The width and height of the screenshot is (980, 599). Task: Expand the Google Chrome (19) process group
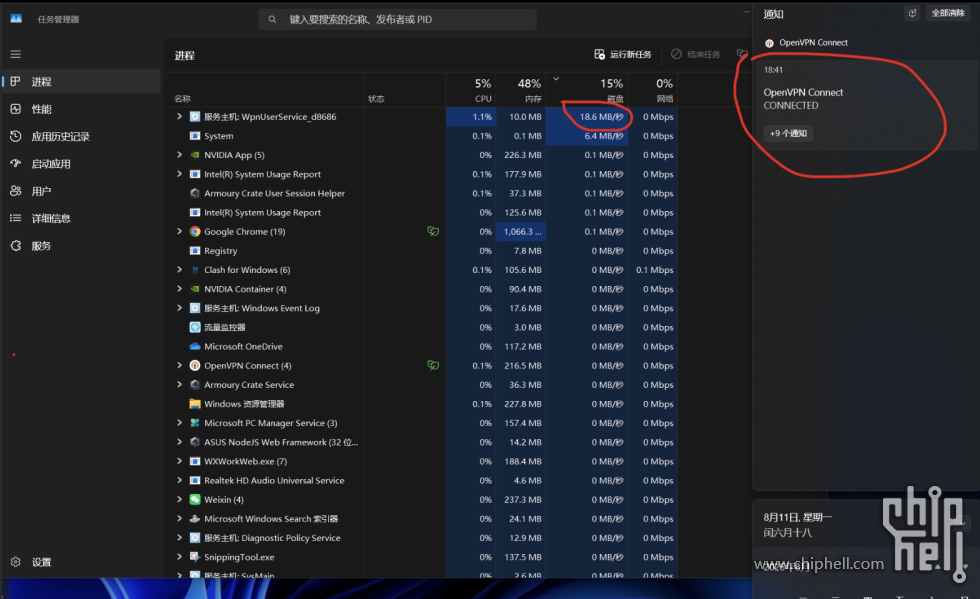[179, 231]
